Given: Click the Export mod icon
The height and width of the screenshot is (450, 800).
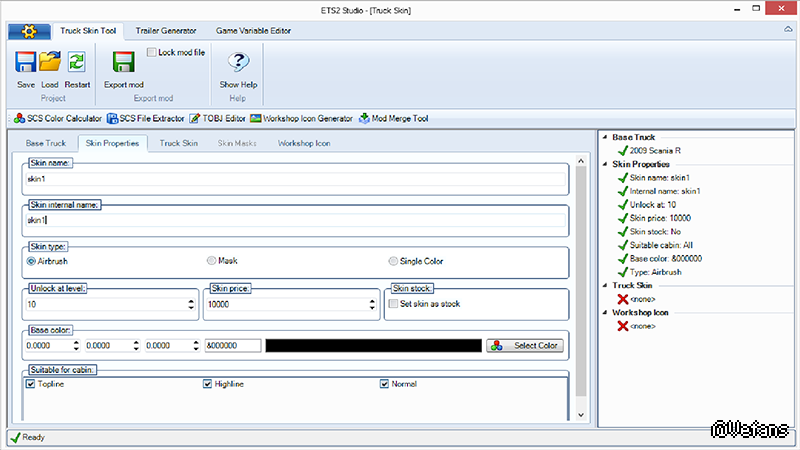Looking at the screenshot, I should pos(124,64).
